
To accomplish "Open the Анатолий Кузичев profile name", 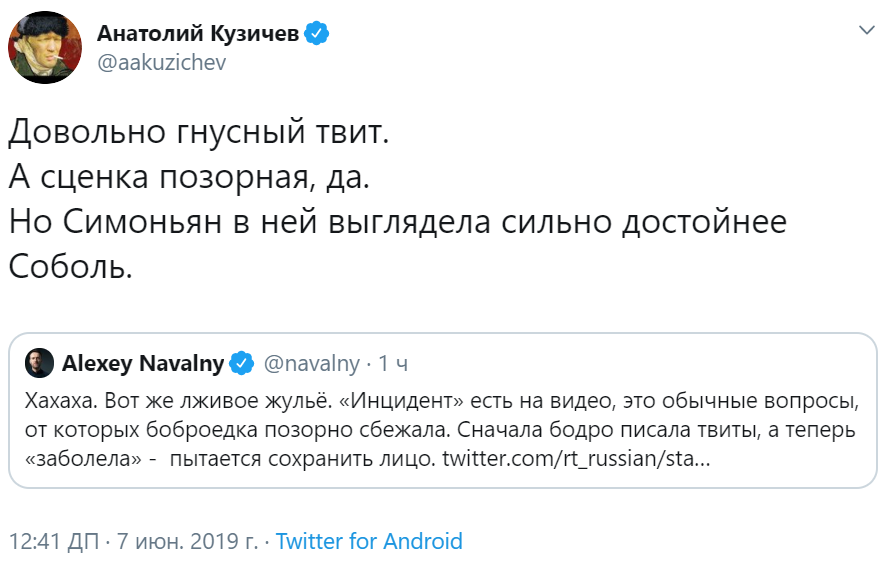I will 198,34.
